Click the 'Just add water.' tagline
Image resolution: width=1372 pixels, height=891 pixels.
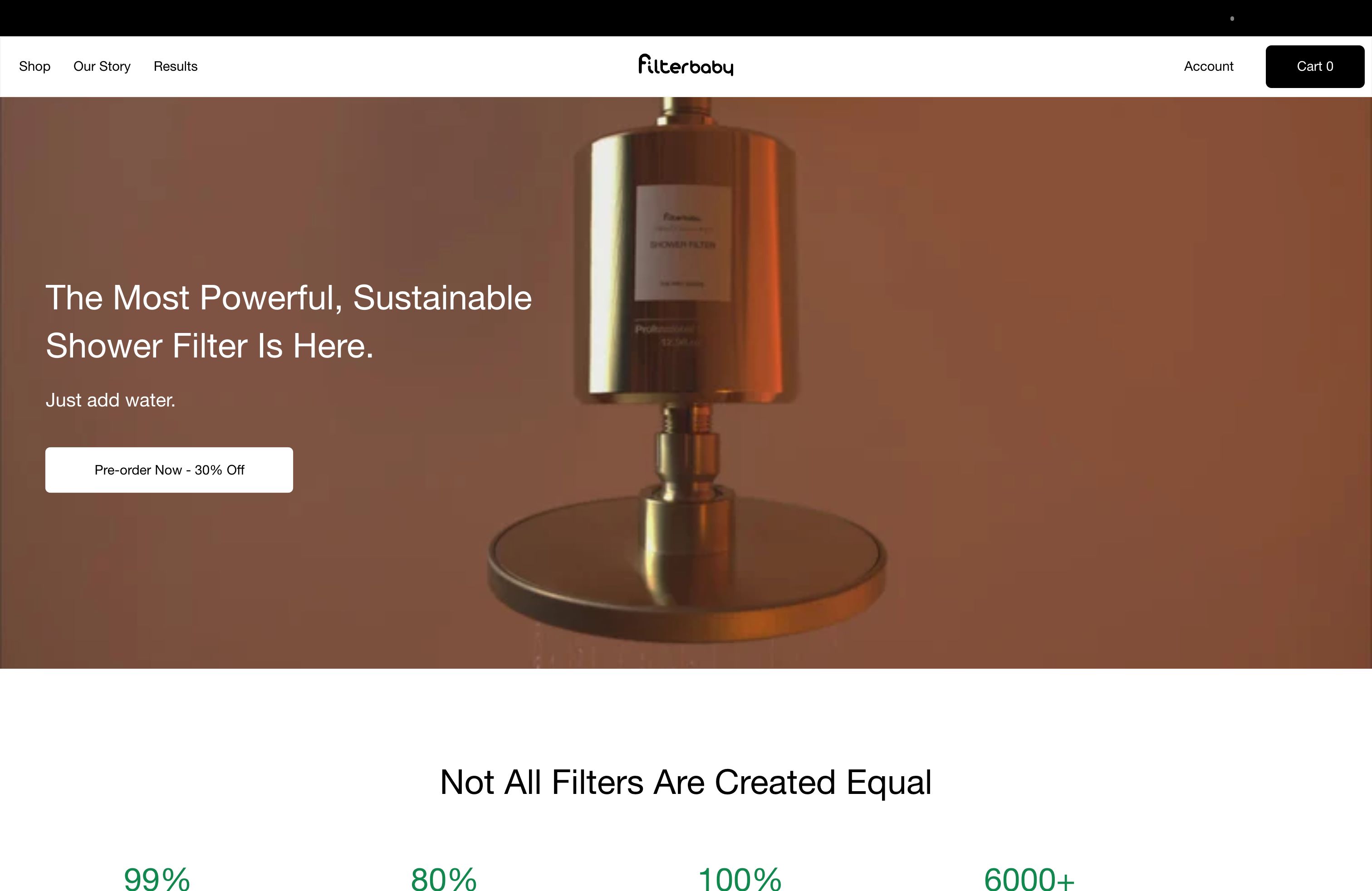point(110,400)
